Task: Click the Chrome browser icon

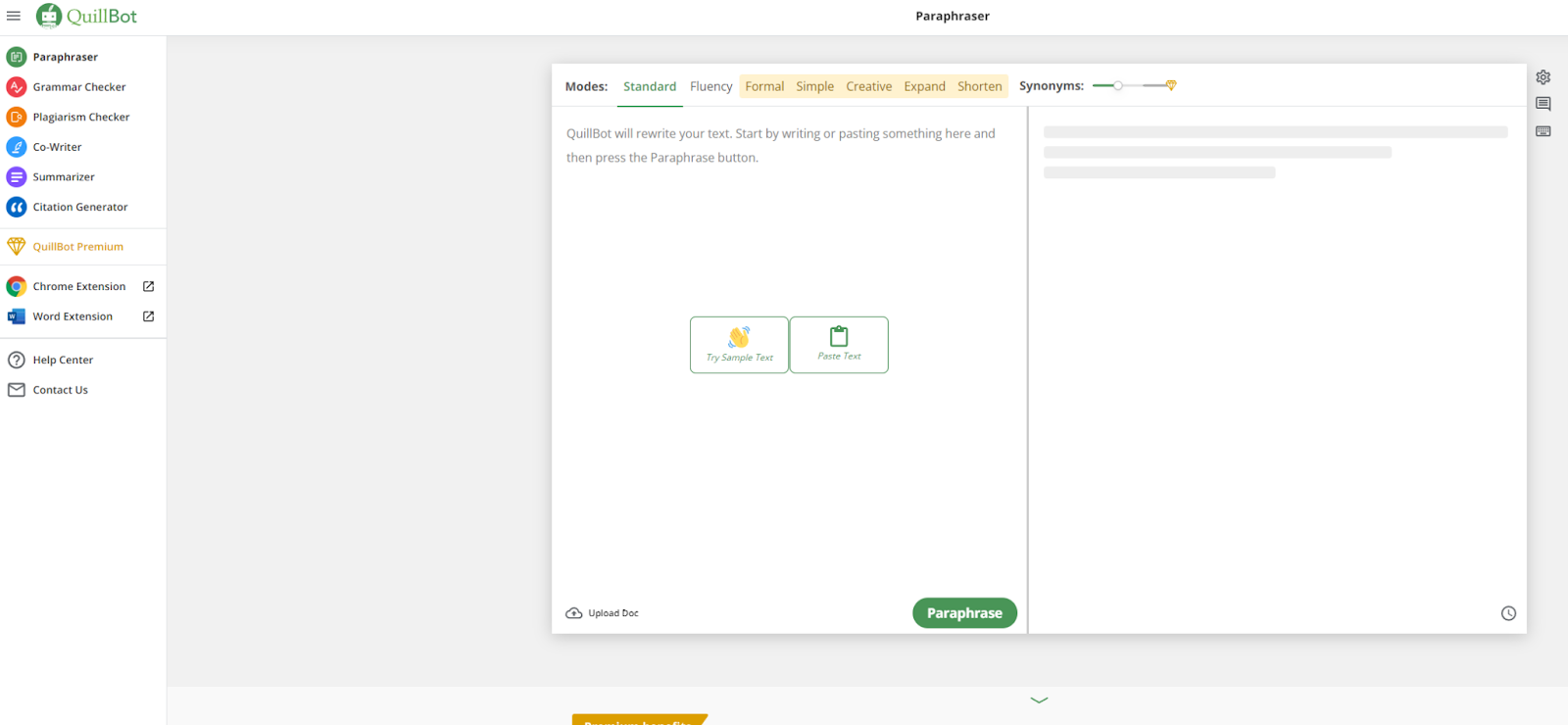Action: [x=17, y=287]
